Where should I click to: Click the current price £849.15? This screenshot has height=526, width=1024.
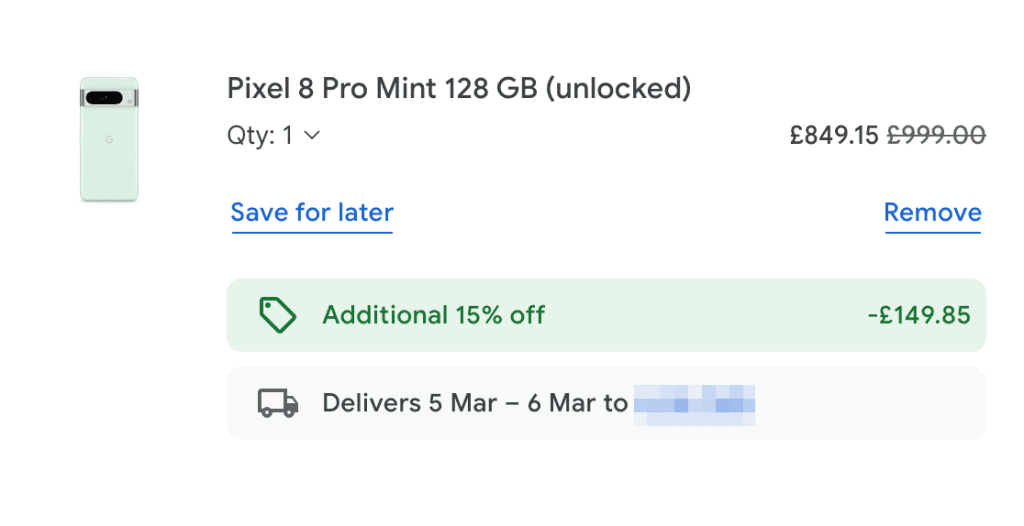(834, 135)
